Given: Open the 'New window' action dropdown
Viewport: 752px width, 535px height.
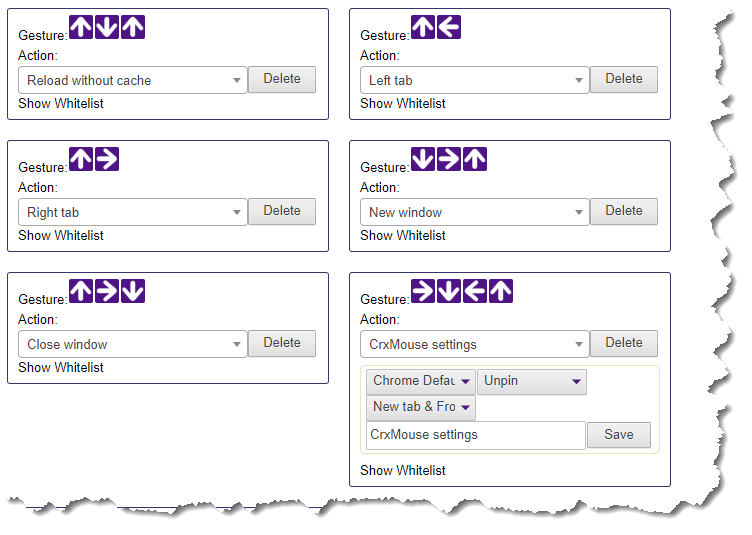Looking at the screenshot, I should coord(474,212).
